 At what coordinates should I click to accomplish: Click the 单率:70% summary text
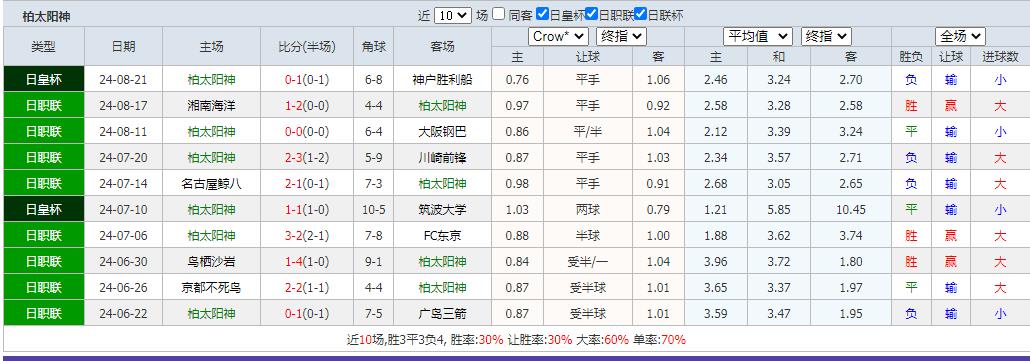pyautogui.click(x=660, y=339)
